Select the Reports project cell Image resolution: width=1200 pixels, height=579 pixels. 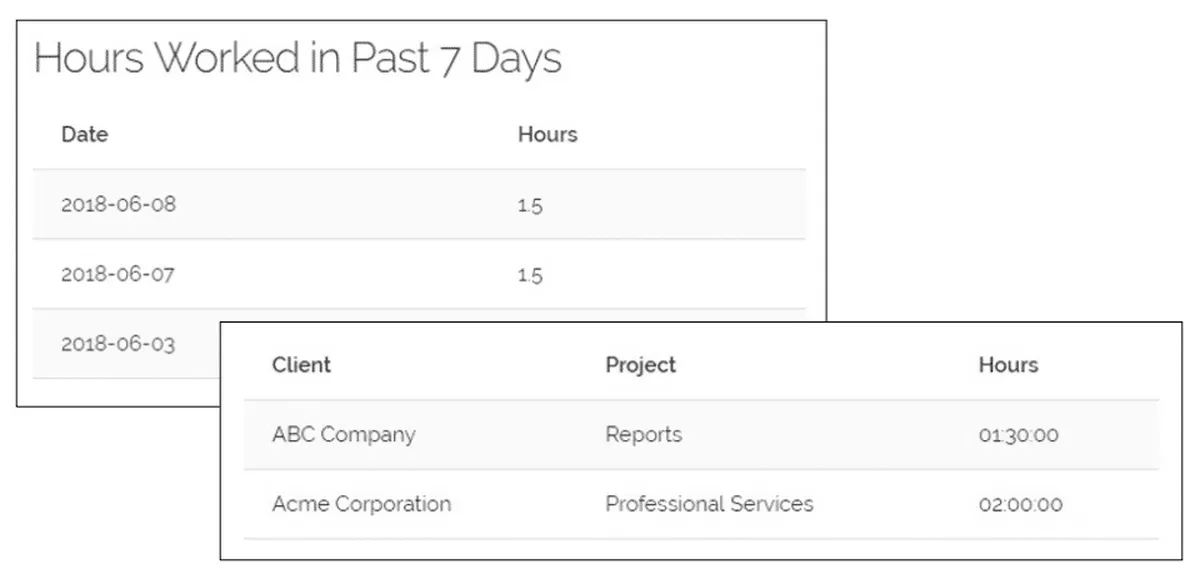tap(644, 435)
